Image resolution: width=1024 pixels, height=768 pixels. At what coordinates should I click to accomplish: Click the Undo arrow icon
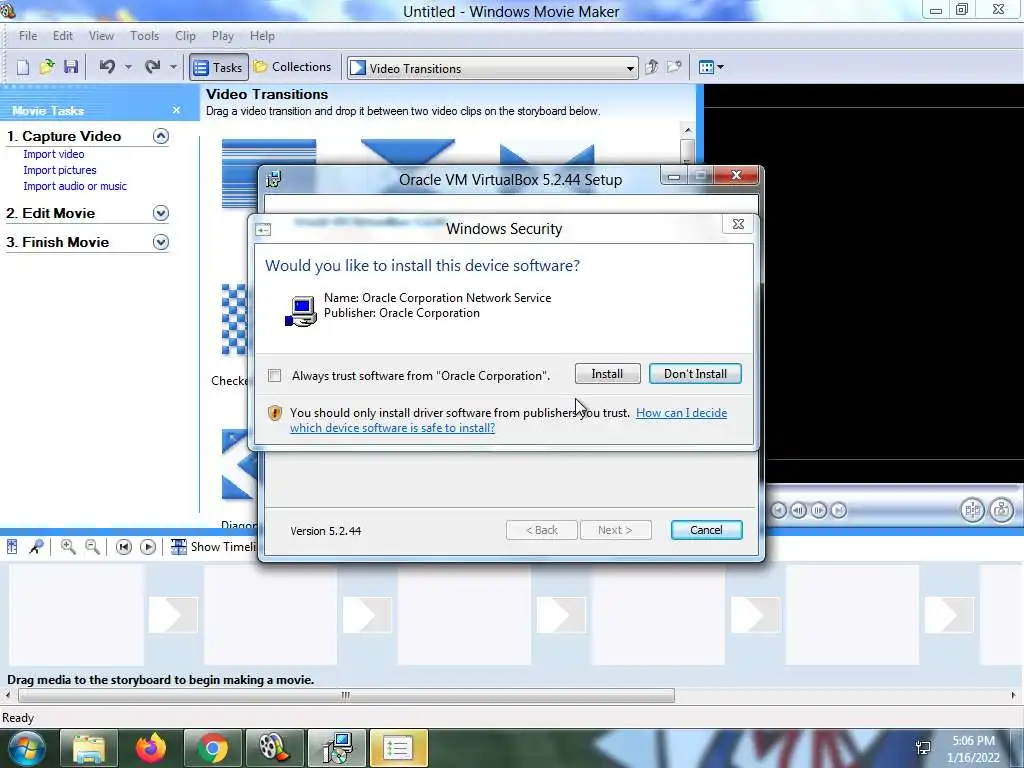[107, 67]
